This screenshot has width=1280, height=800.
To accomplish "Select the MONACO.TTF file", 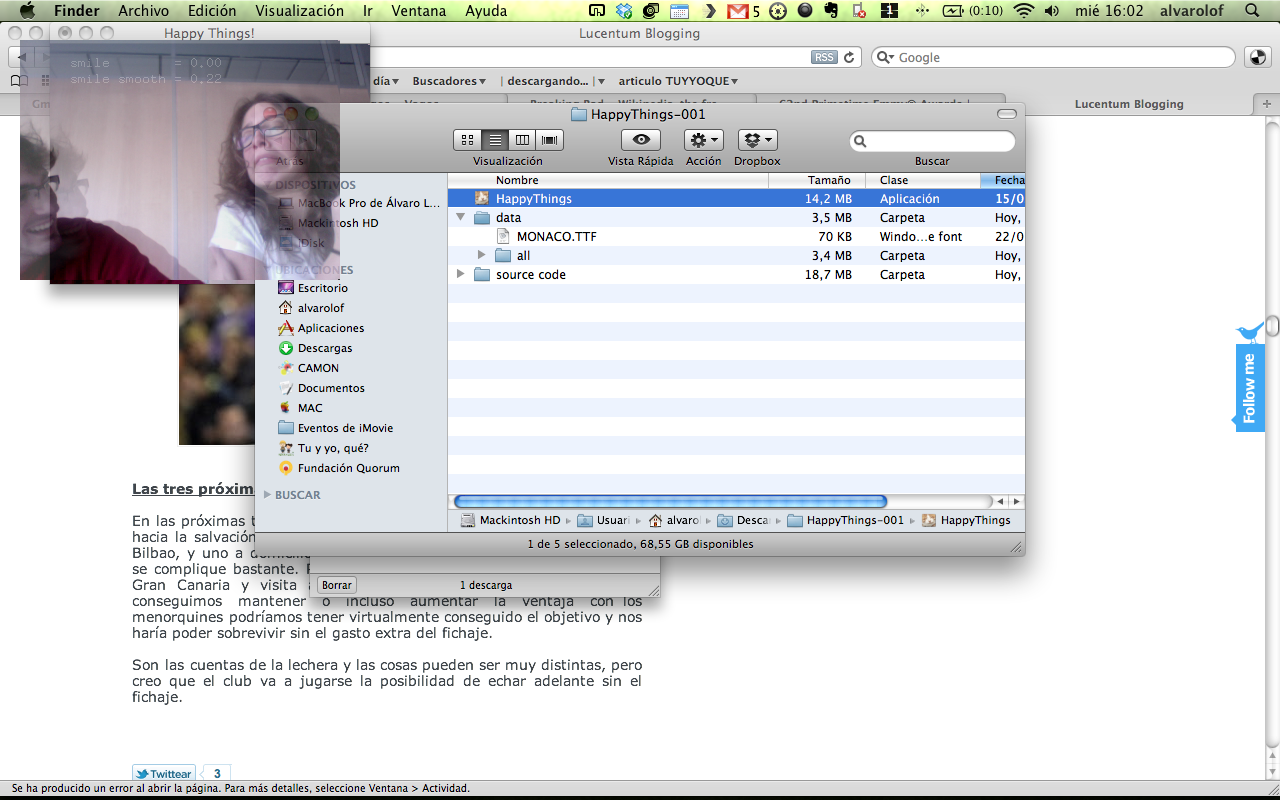I will pos(556,237).
